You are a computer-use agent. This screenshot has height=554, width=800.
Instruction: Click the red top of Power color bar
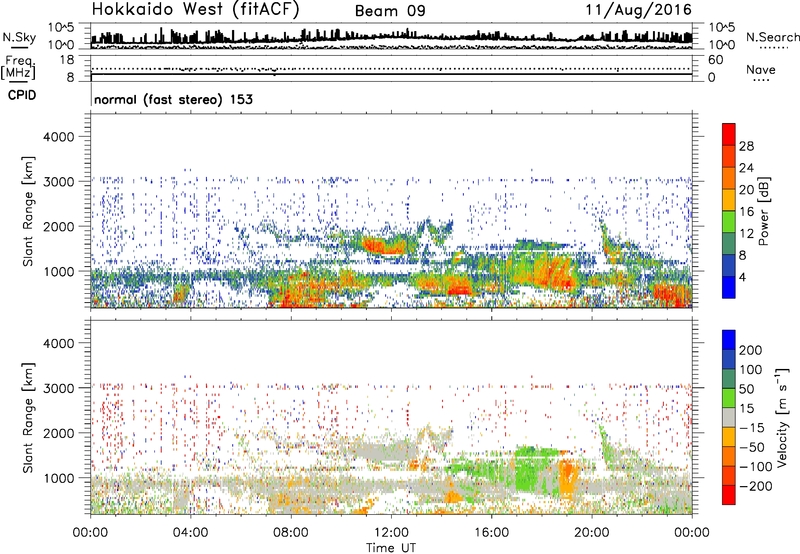(x=729, y=132)
